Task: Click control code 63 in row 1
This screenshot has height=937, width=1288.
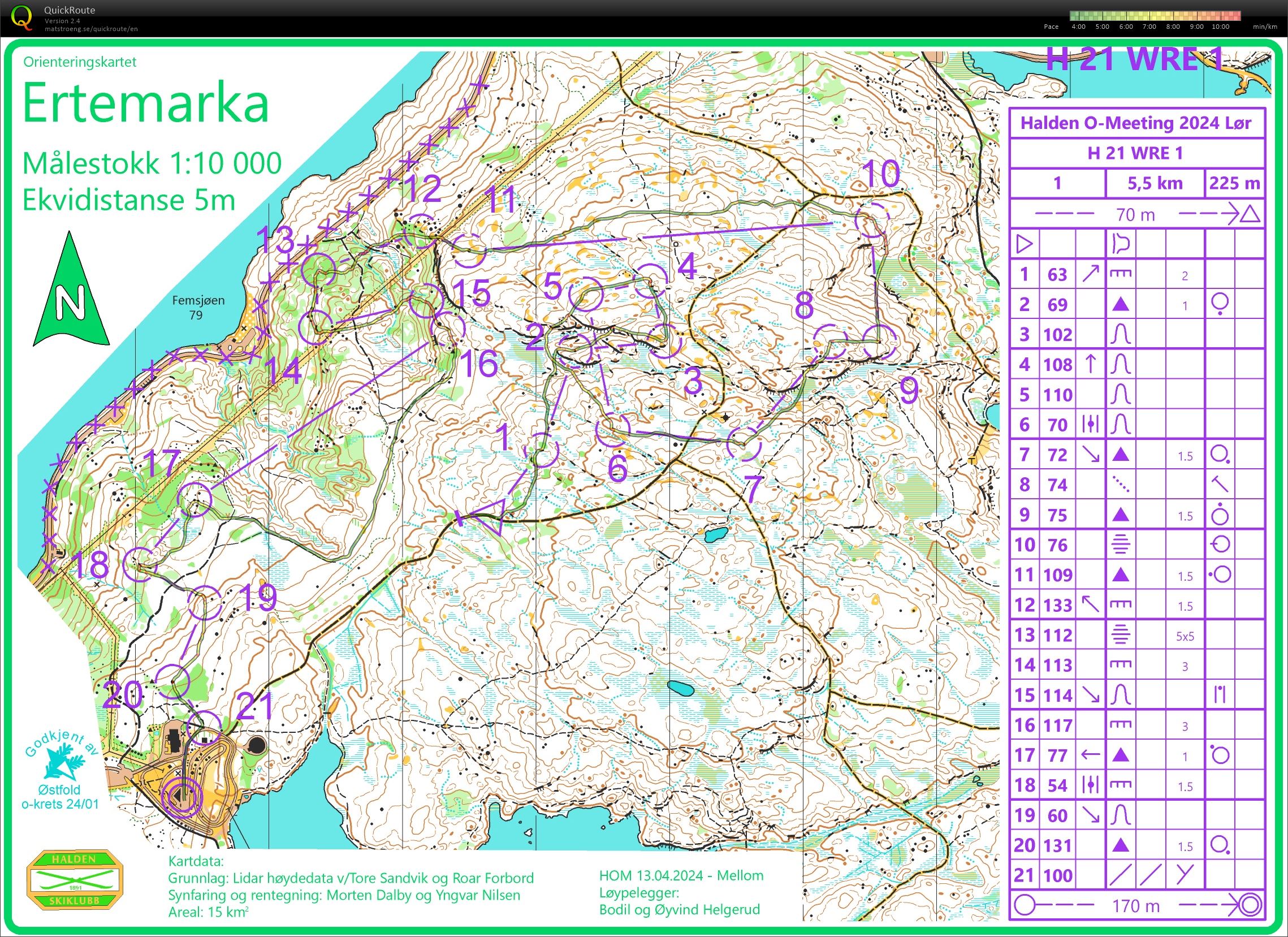Action: click(1057, 275)
